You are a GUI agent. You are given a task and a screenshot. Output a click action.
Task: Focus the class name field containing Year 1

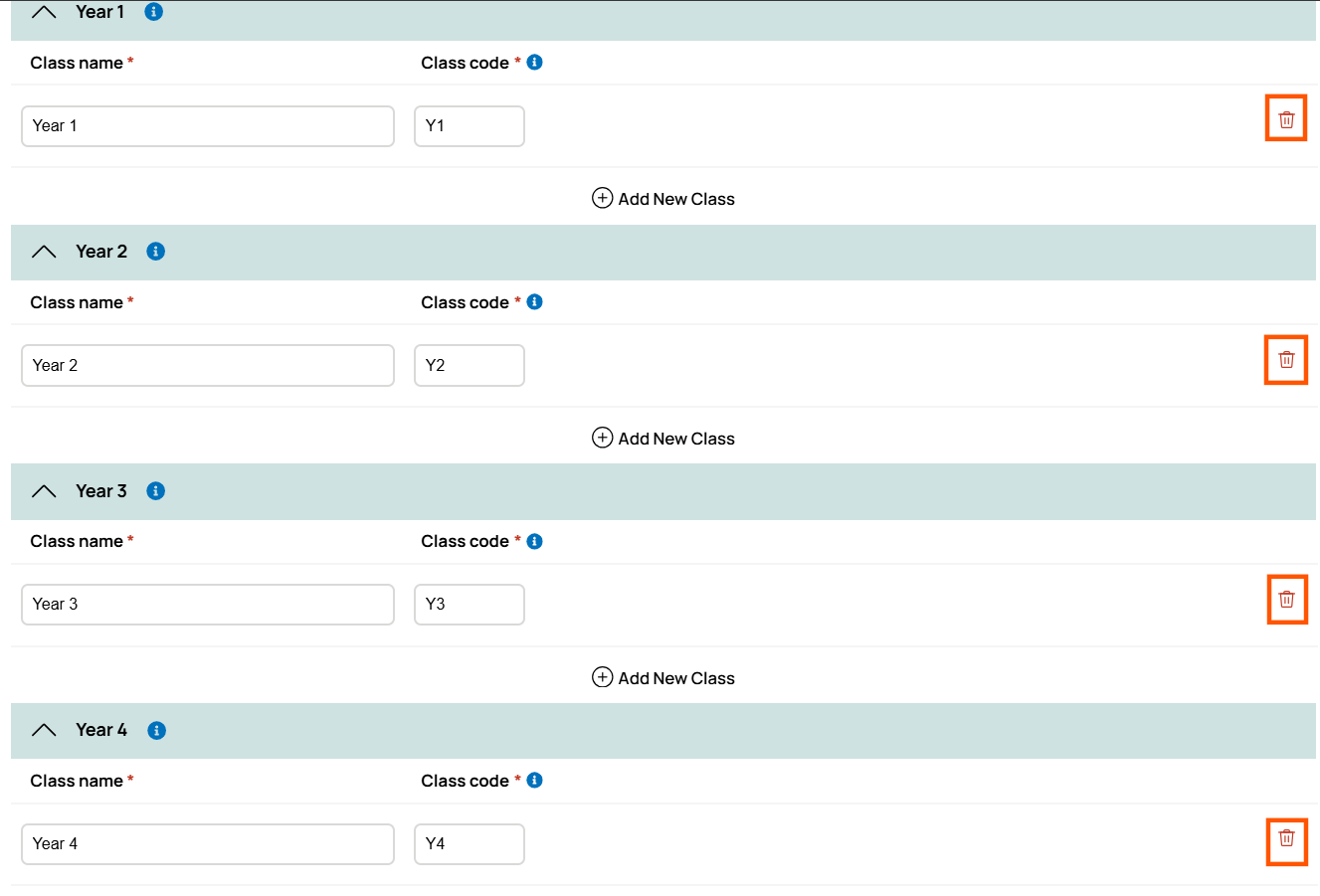[208, 126]
